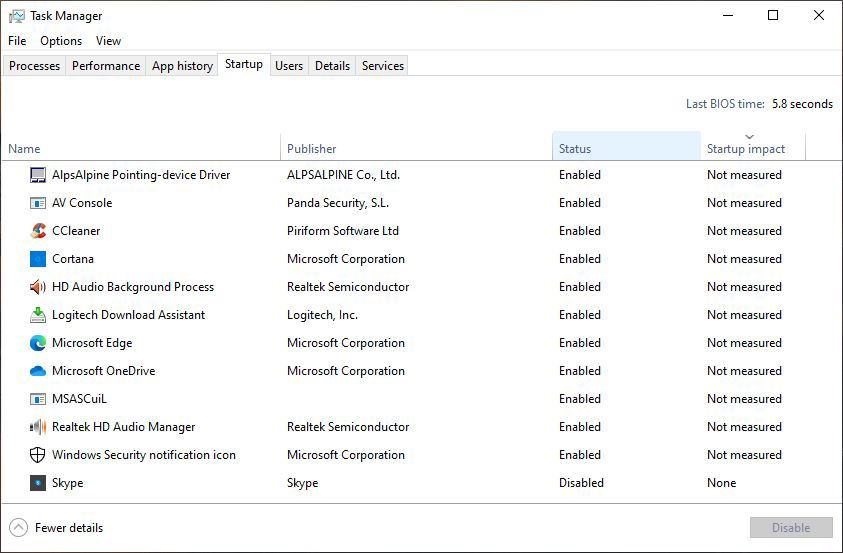
Task: Select the "AlpsAlpine Pointing-device Driver" entry name
Action: [141, 175]
